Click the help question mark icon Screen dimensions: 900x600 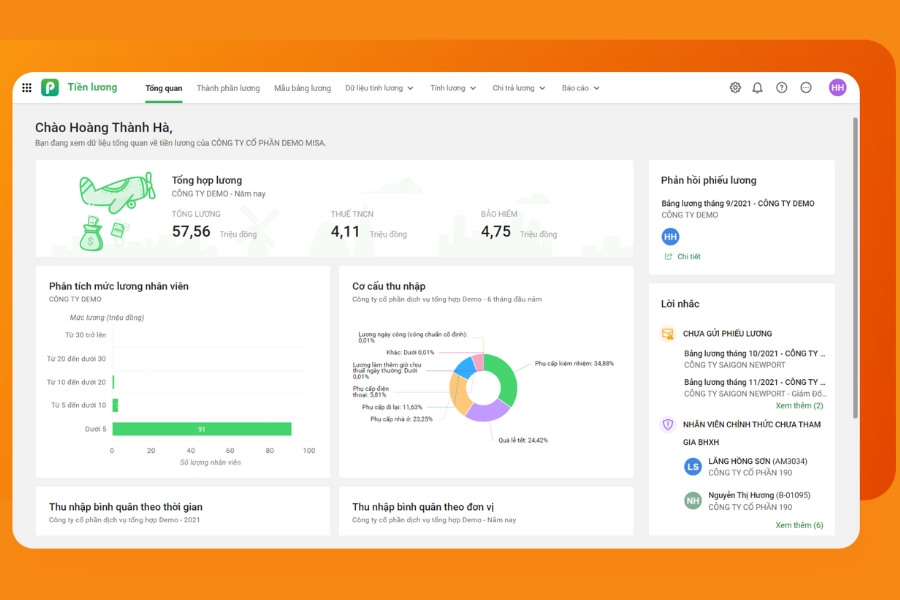coord(782,88)
